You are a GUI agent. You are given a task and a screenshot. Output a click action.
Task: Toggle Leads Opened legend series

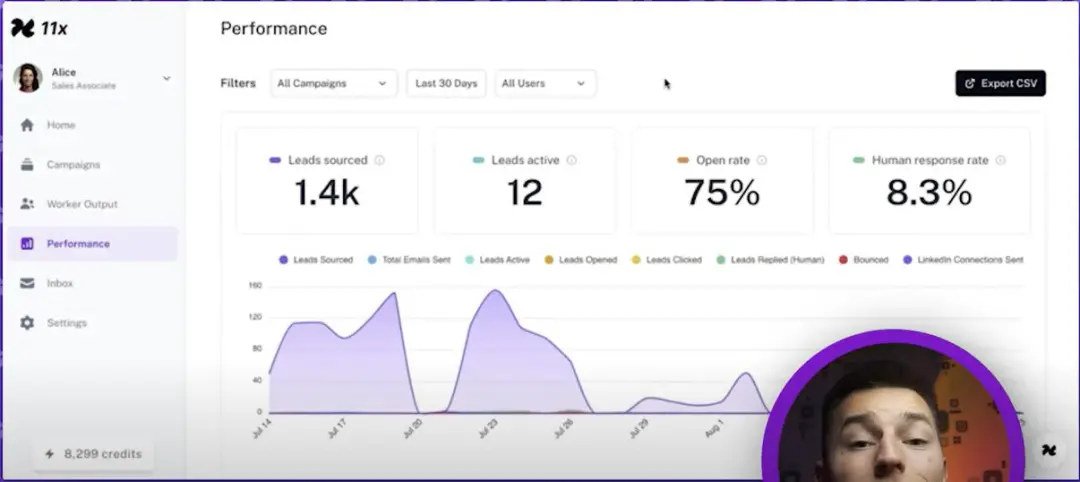click(580, 260)
